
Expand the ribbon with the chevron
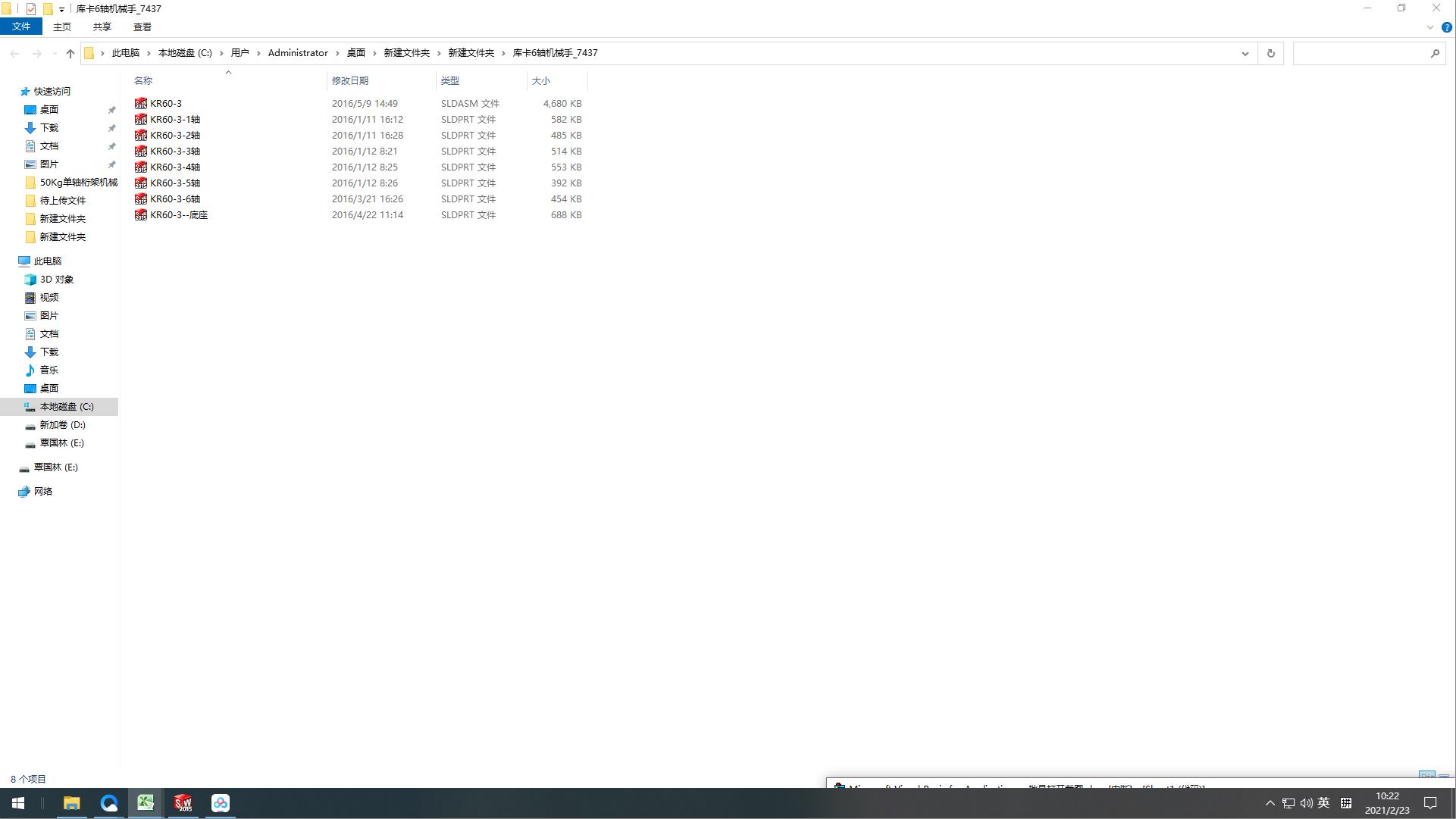(x=1430, y=27)
